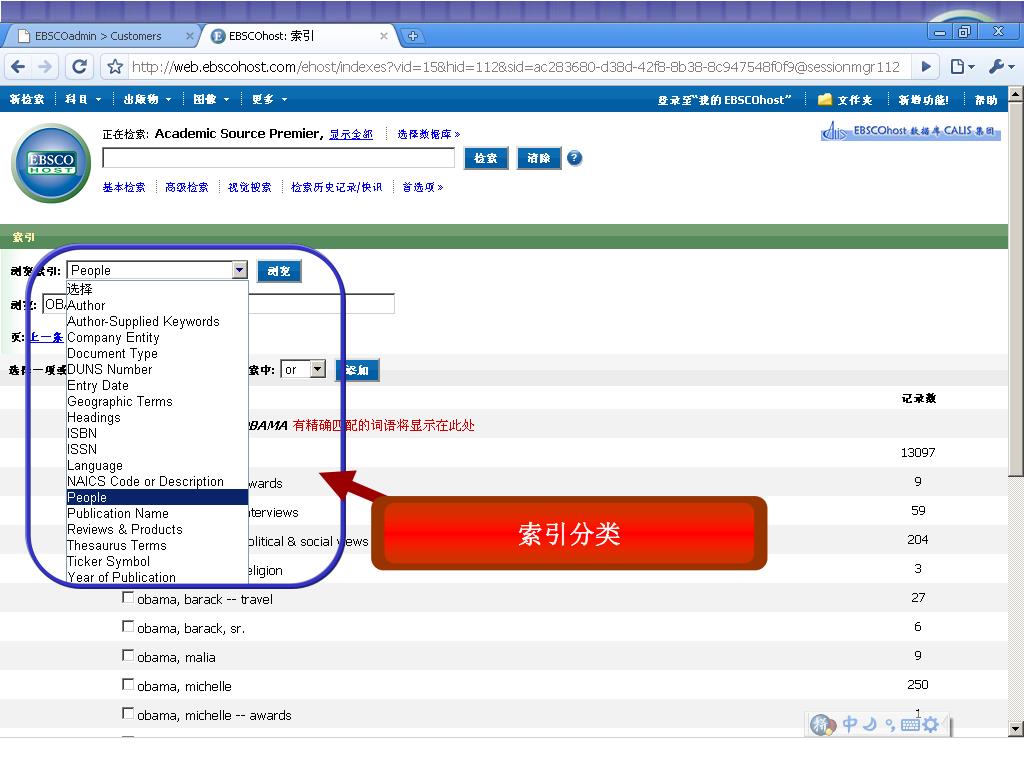Click the 添加 add button

click(357, 370)
